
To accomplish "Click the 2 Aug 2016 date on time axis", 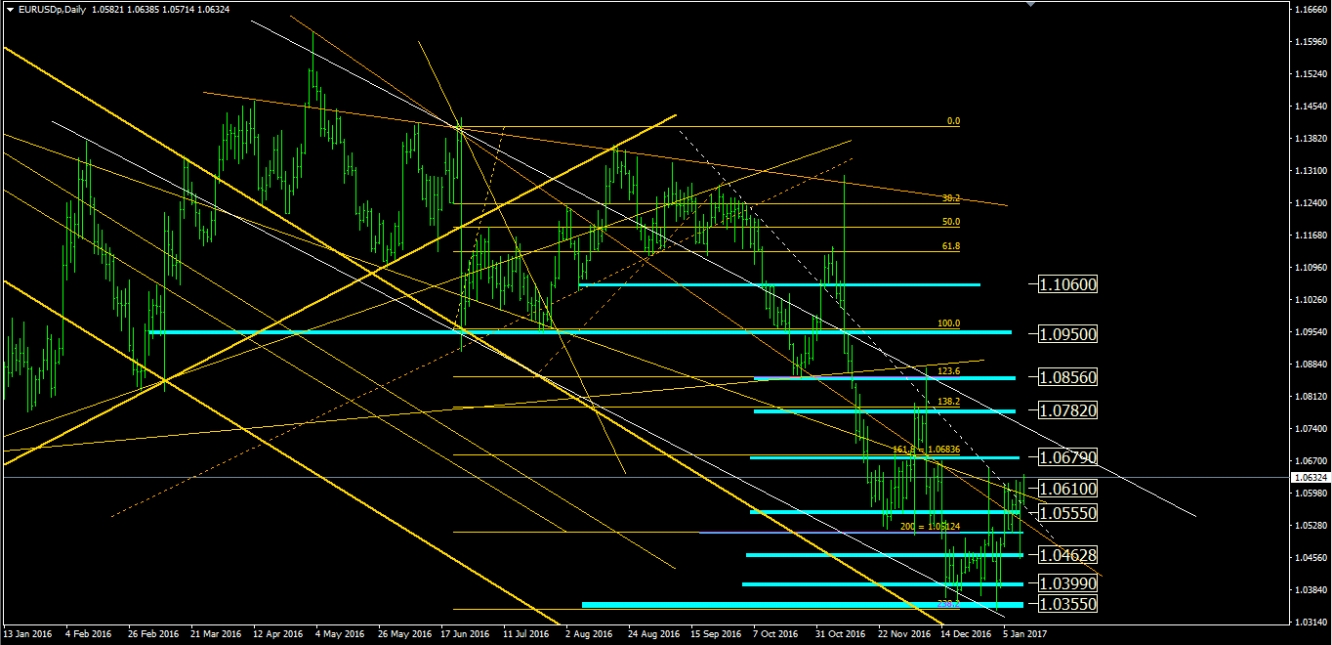I will pos(587,633).
